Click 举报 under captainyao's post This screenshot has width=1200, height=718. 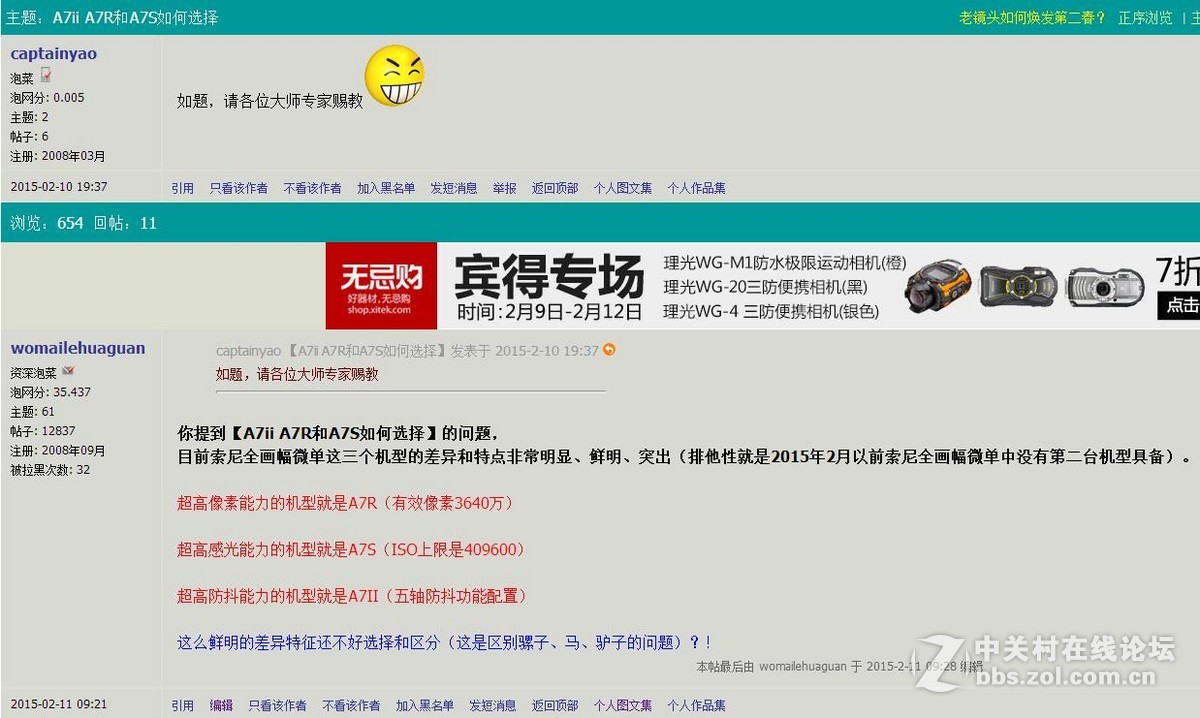[504, 188]
